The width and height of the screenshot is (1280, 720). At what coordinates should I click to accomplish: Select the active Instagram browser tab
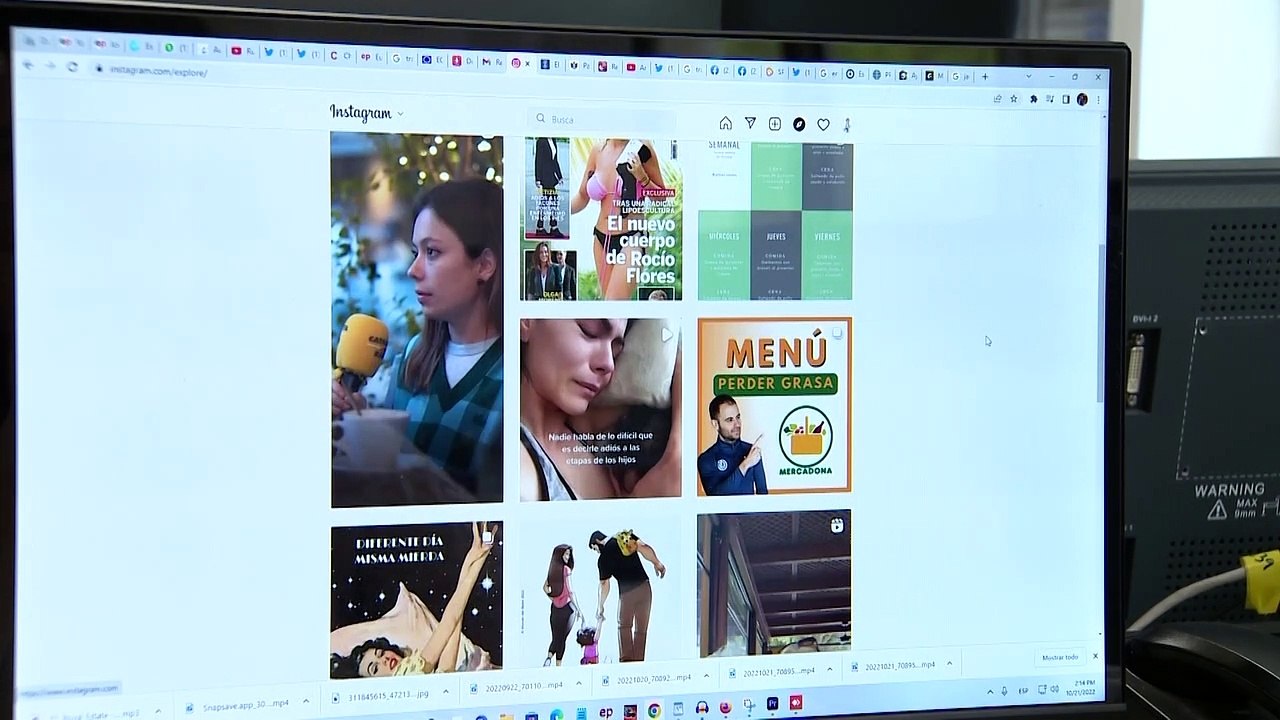(521, 62)
